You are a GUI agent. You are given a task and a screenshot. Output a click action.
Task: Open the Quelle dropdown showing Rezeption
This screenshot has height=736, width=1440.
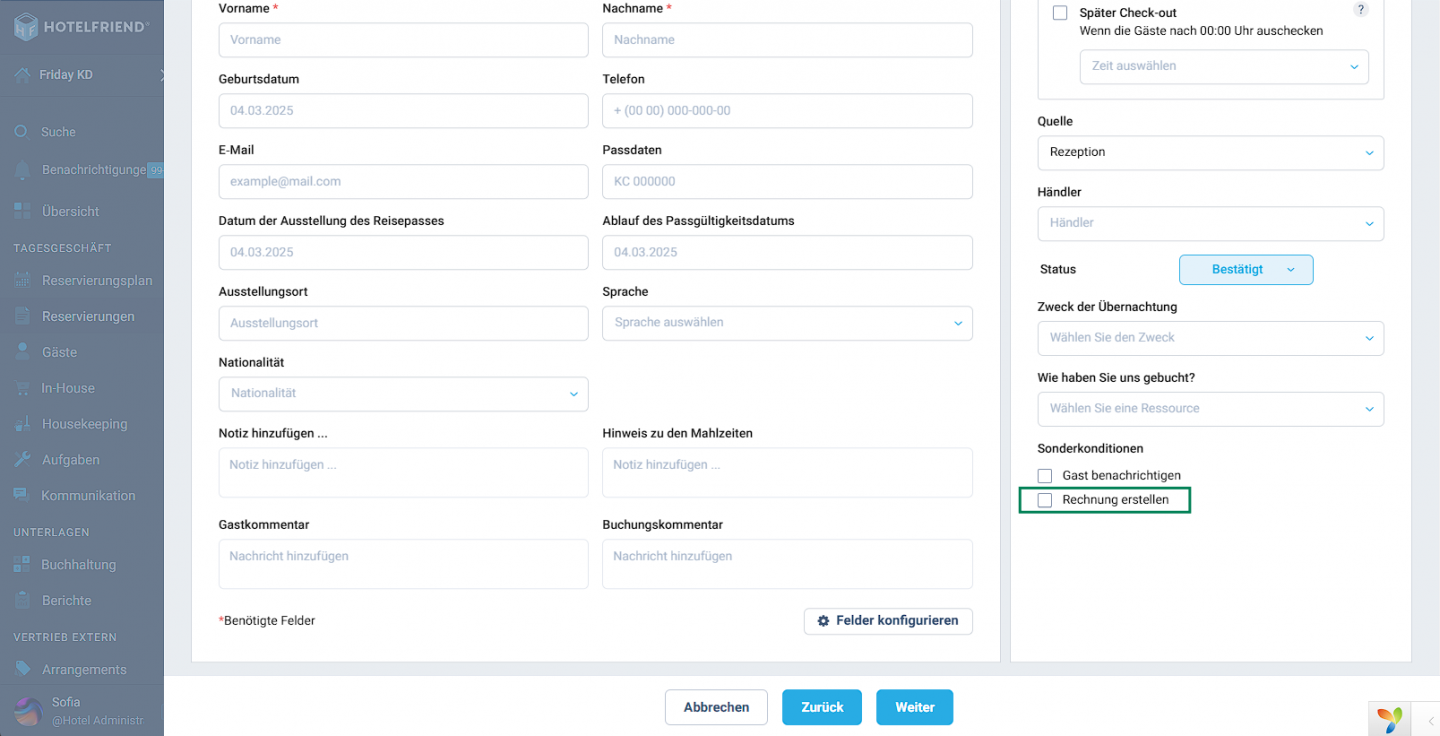tap(1211, 152)
